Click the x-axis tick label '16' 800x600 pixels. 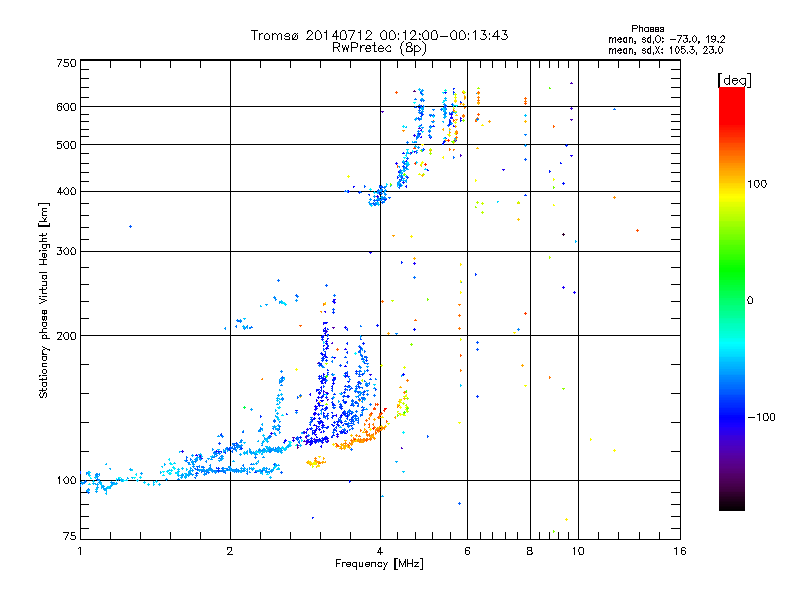pyautogui.click(x=680, y=551)
